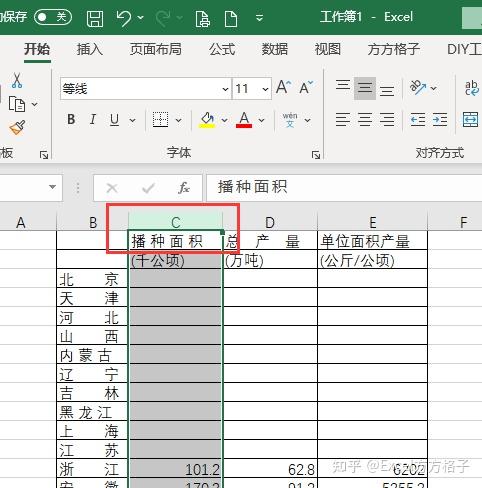Click the formula bar text field
The width and height of the screenshot is (482, 488).
(344, 187)
